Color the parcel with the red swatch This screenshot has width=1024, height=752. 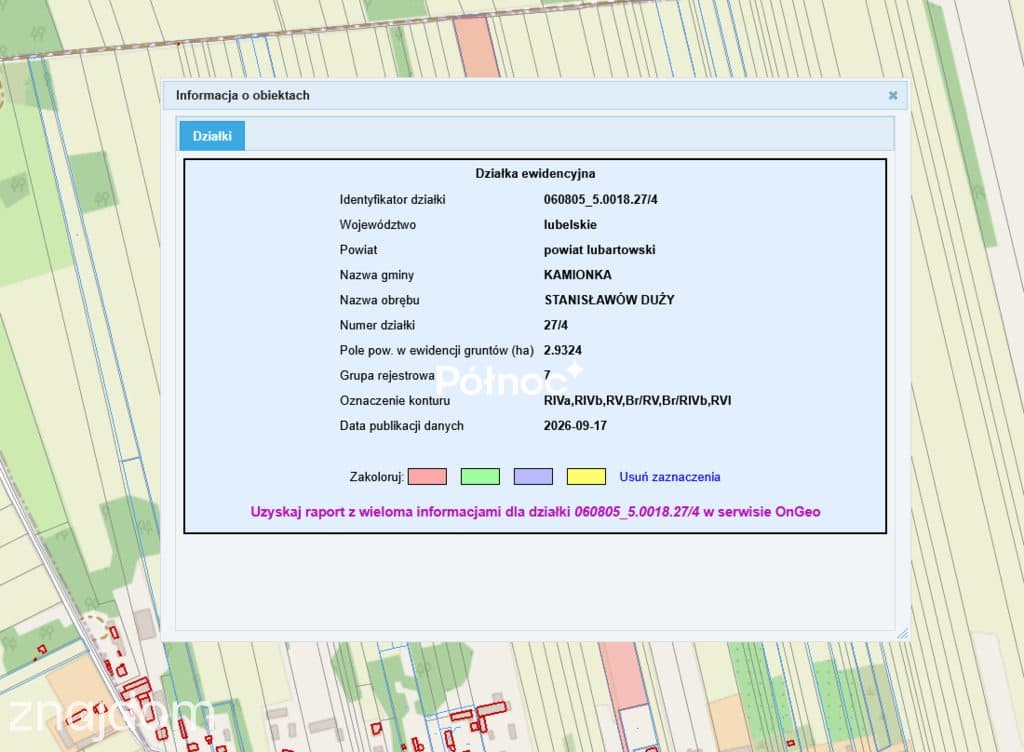coord(427,477)
